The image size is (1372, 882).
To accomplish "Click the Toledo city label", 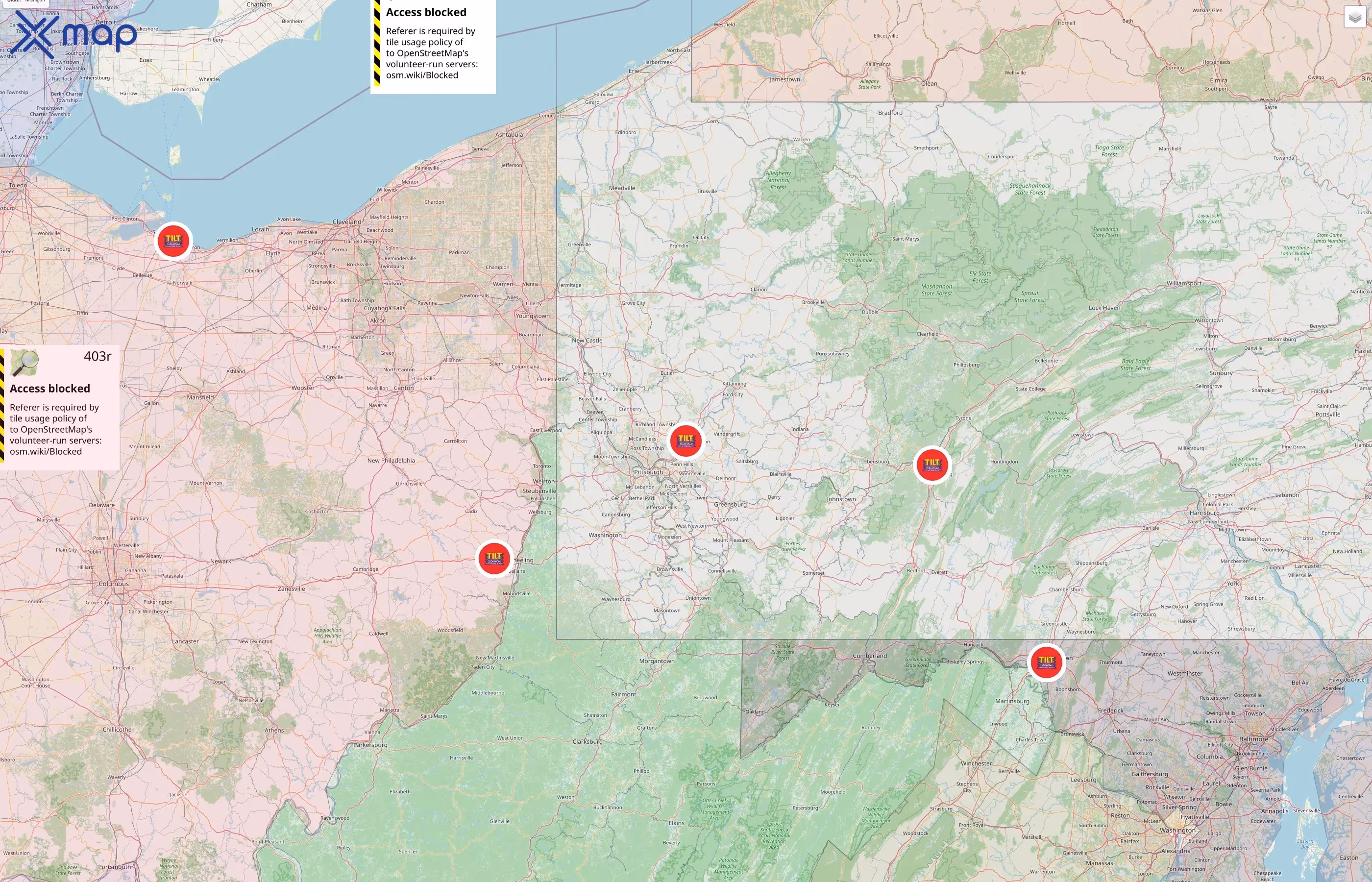I will click(18, 185).
